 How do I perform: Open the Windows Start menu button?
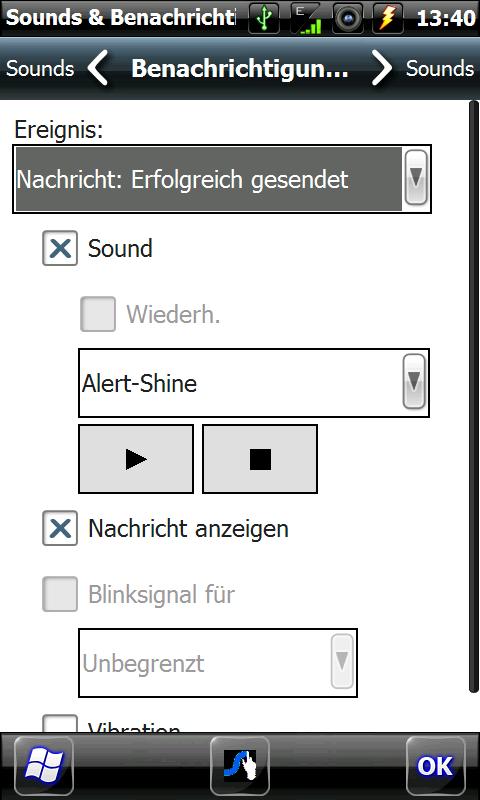tap(43, 766)
